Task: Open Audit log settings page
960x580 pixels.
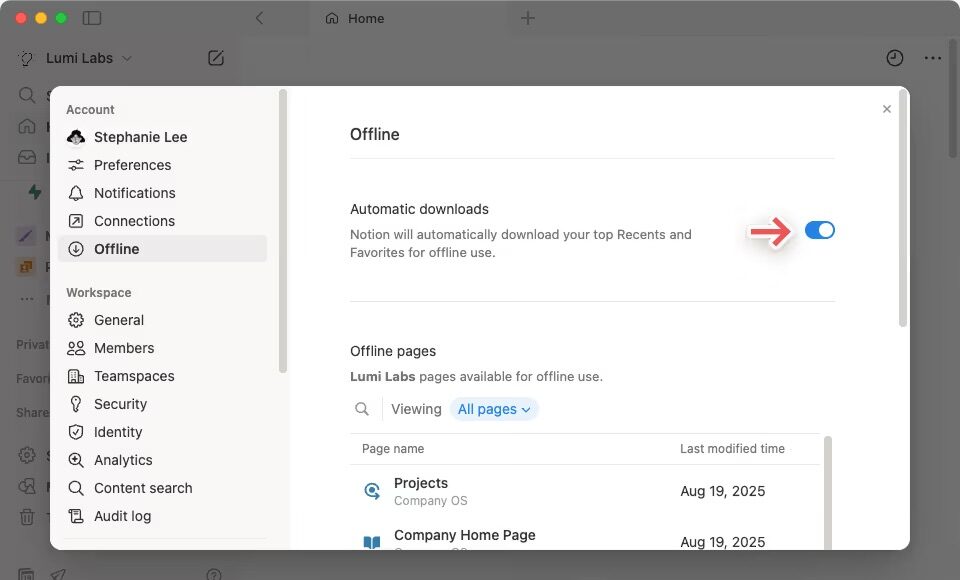Action: (x=162, y=516)
